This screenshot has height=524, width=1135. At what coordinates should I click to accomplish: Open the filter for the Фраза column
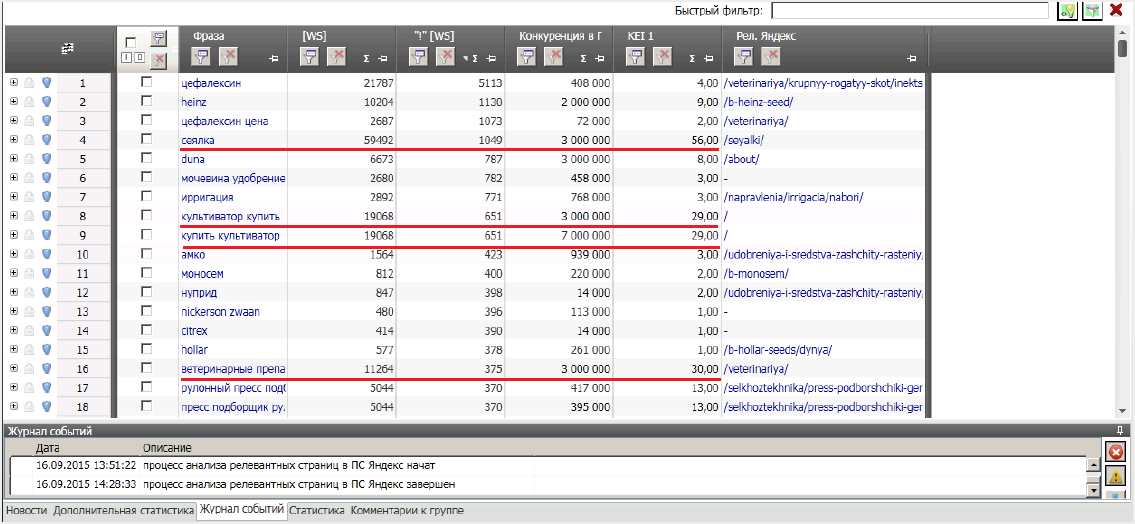[x=199, y=57]
